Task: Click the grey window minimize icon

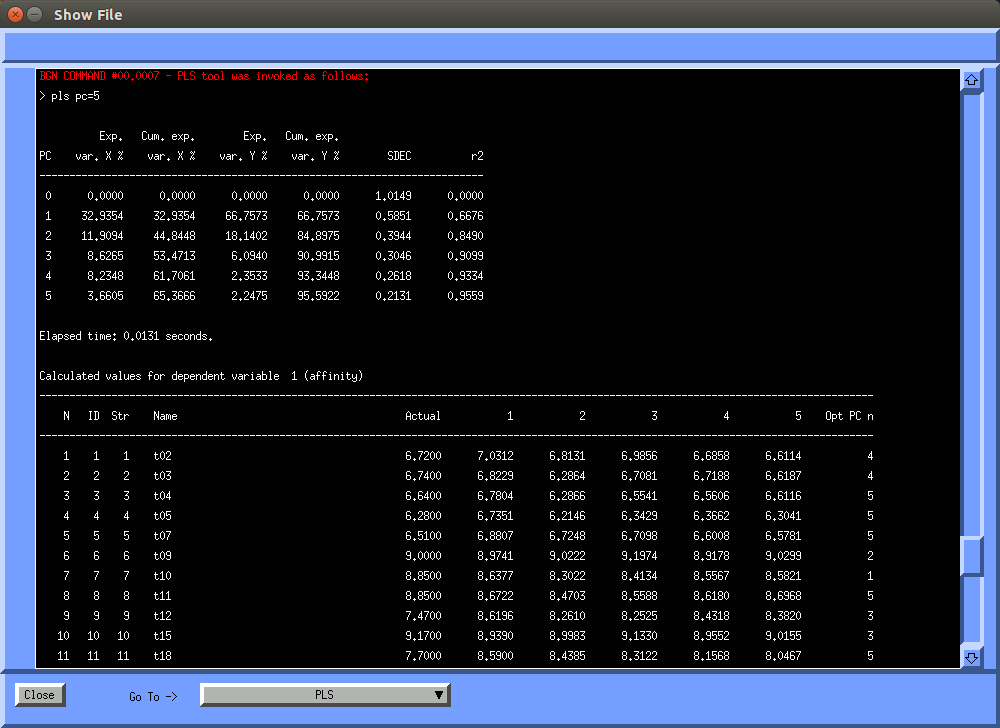Action: click(35, 15)
